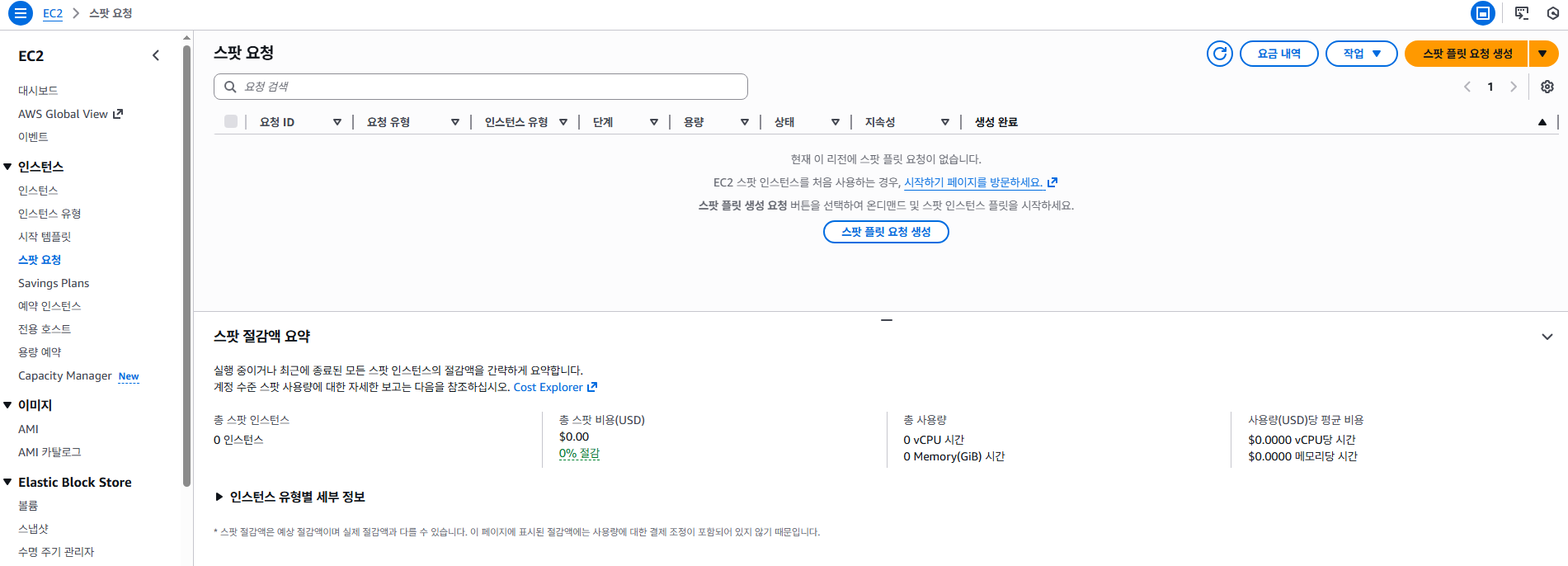Click the 0% 절감 savings link
The width and height of the screenshot is (1568, 566).
(x=579, y=453)
